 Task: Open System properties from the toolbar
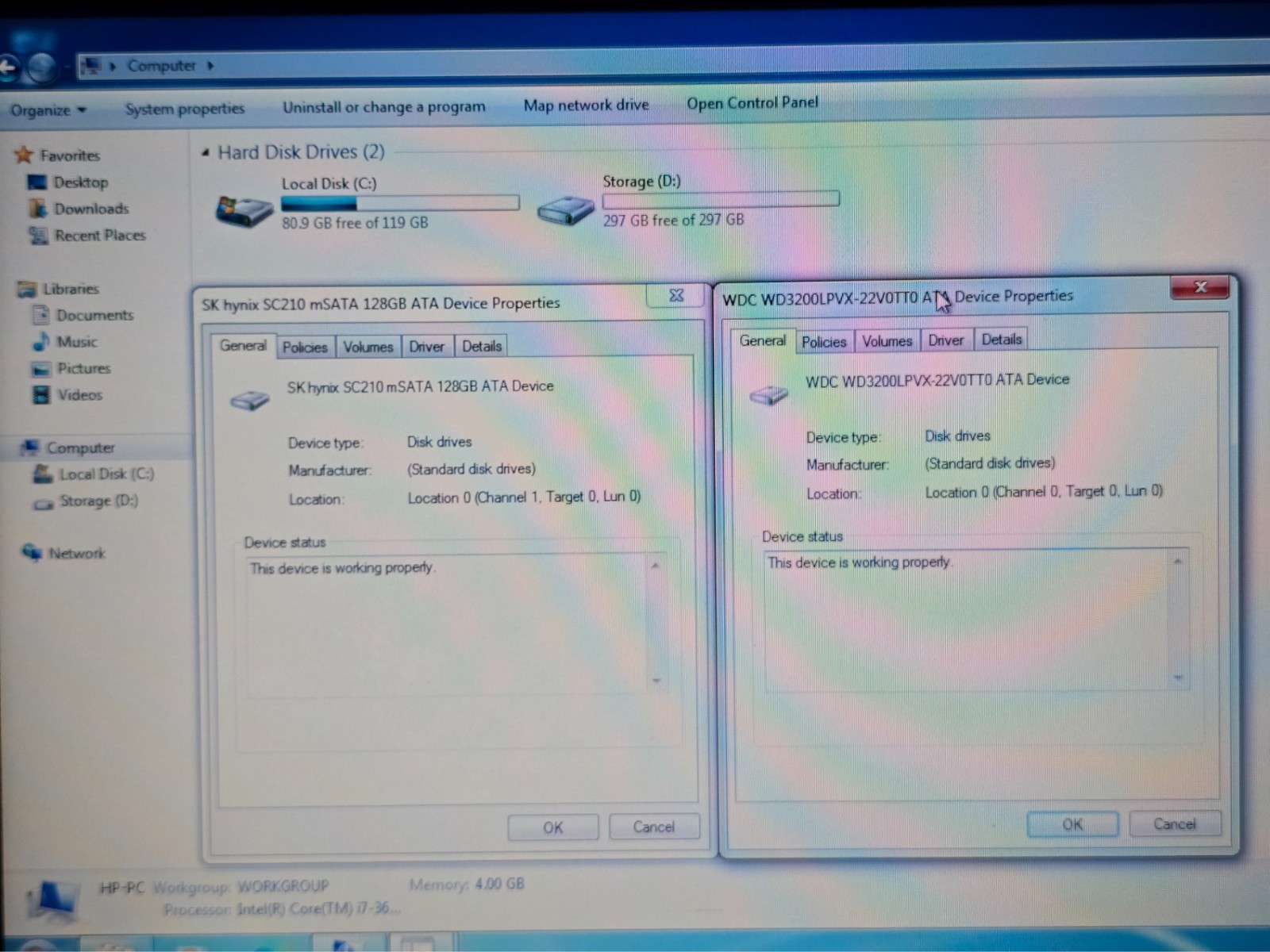coord(185,109)
